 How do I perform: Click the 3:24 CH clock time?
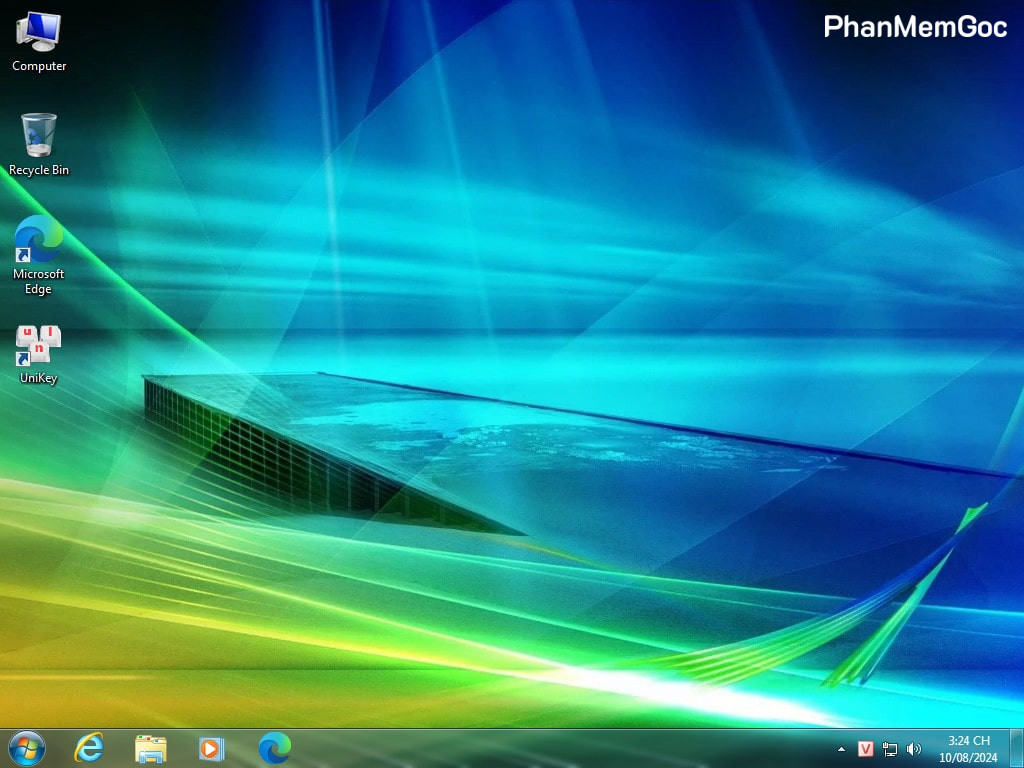[x=968, y=741]
